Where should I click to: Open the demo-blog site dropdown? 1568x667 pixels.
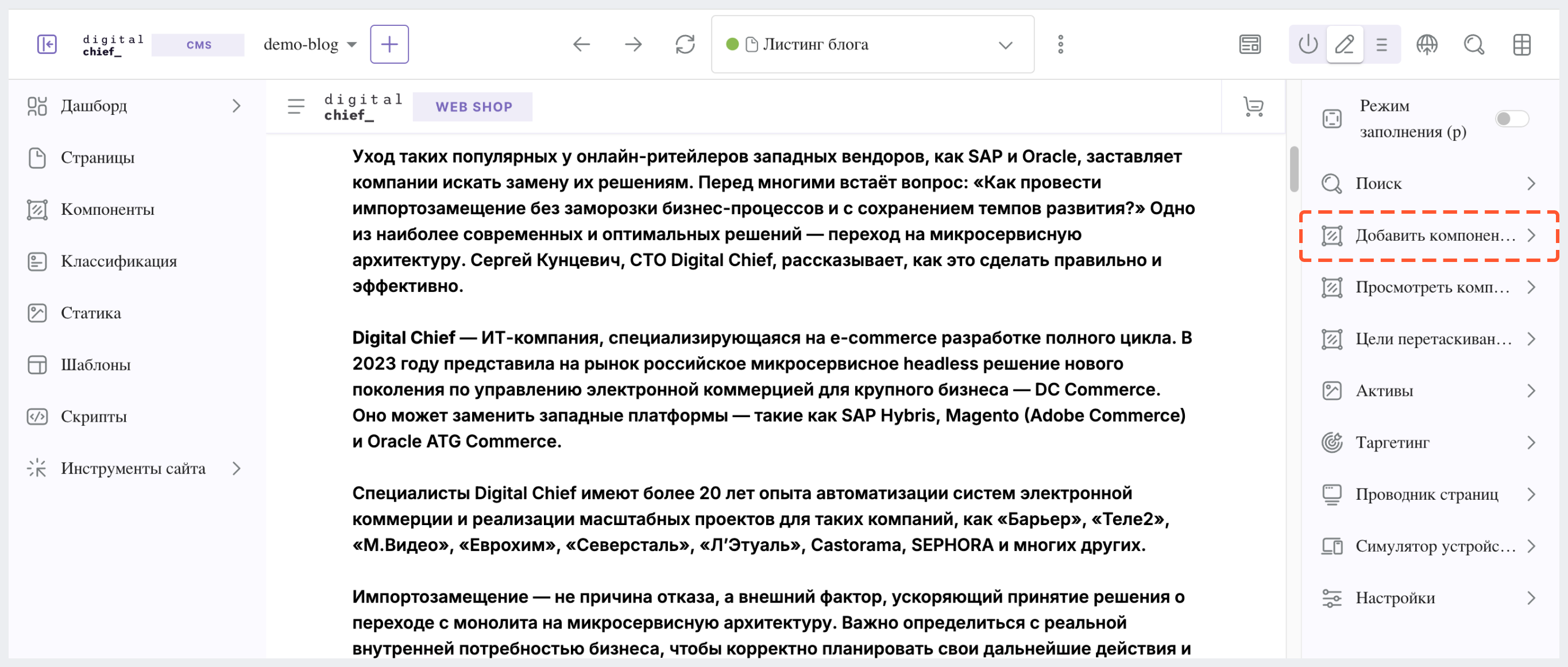(310, 44)
